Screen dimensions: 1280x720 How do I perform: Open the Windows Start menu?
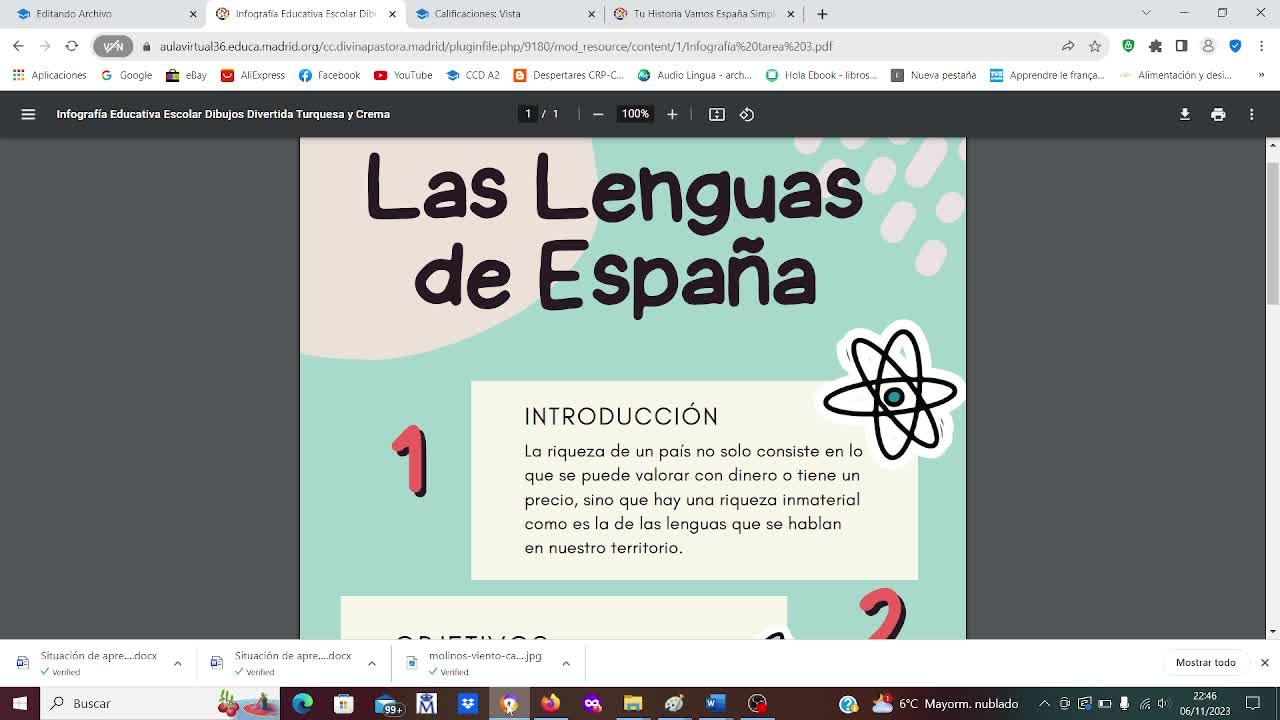coord(19,703)
